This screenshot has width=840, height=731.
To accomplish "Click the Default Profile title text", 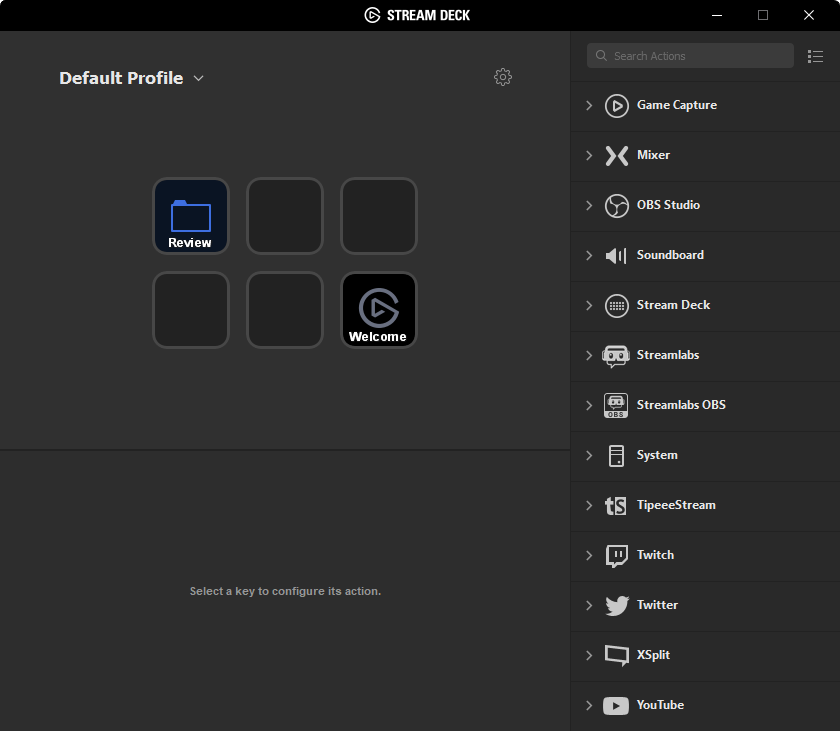I will (x=121, y=78).
